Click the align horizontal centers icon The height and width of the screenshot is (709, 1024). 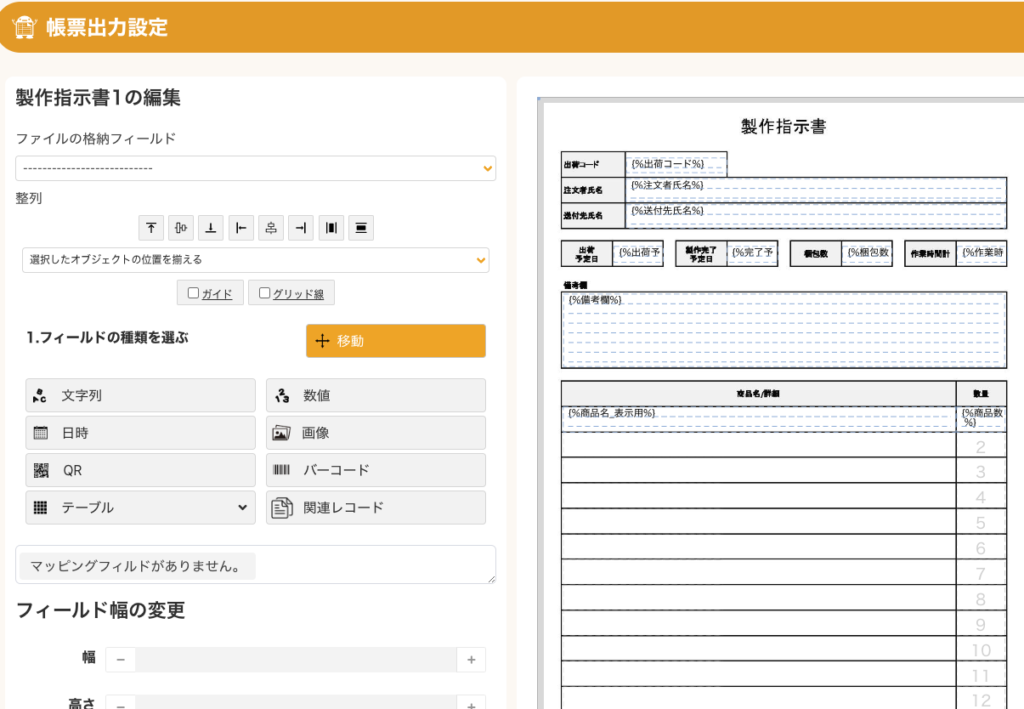[x=271, y=228]
